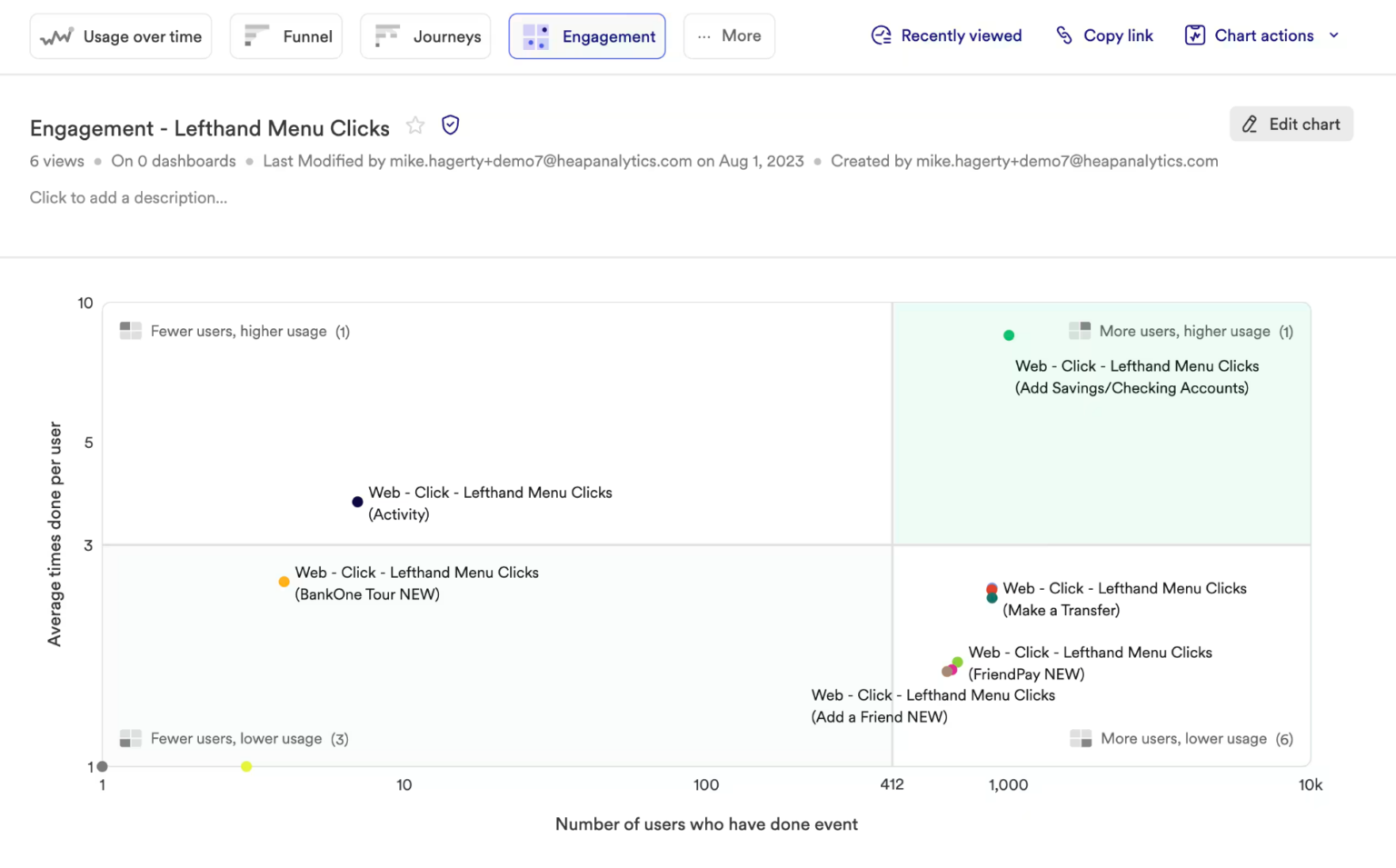Click 'Click to add a description' field
Screen dimensions: 1396x868
click(x=128, y=197)
